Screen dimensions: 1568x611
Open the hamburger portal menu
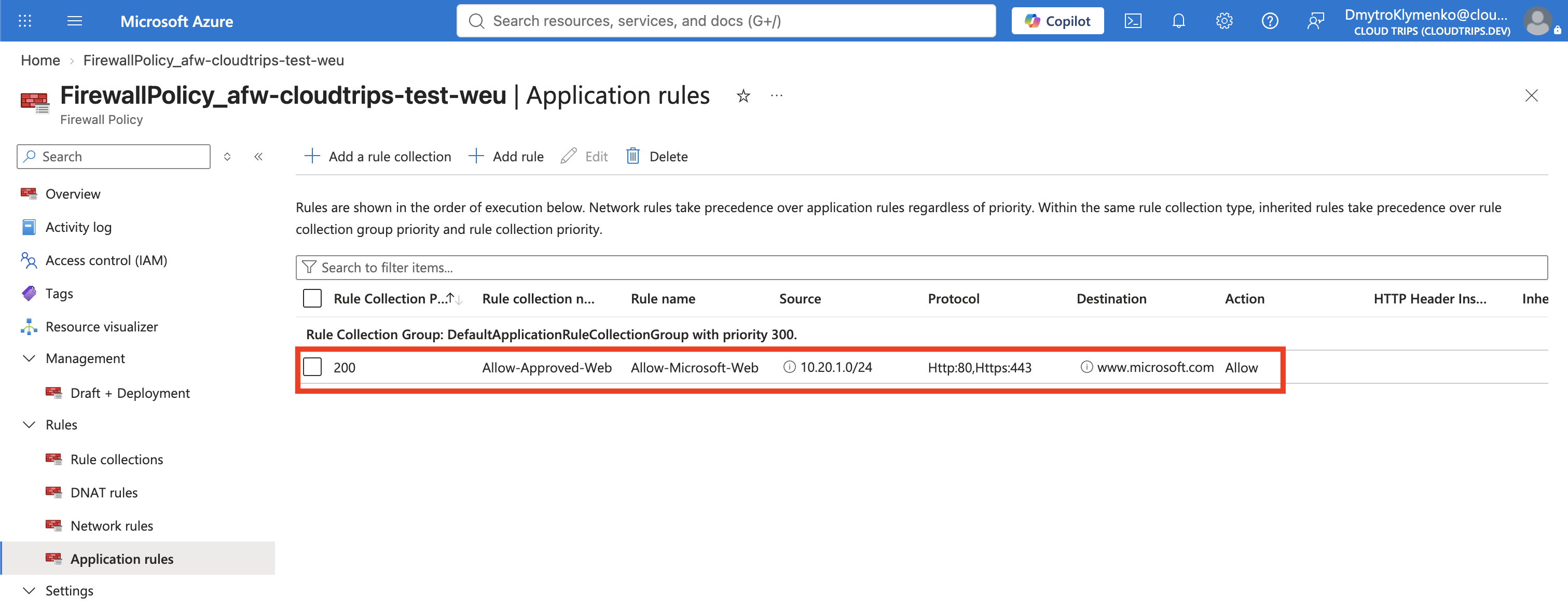(75, 21)
